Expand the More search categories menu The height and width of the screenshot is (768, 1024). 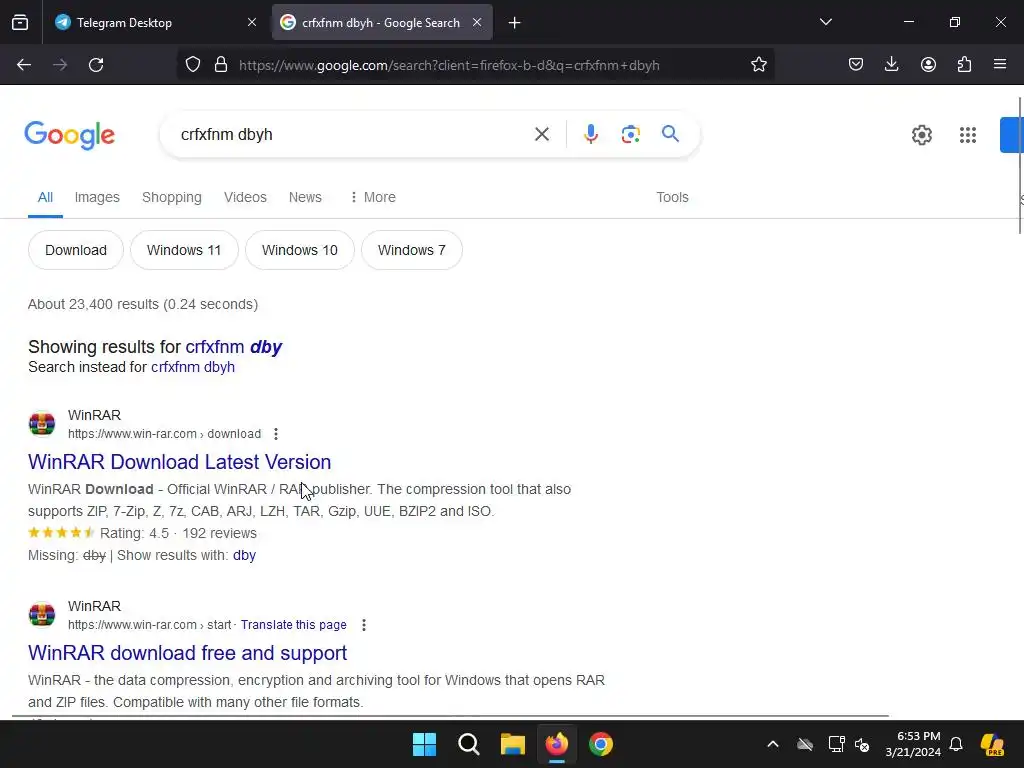[x=373, y=197]
